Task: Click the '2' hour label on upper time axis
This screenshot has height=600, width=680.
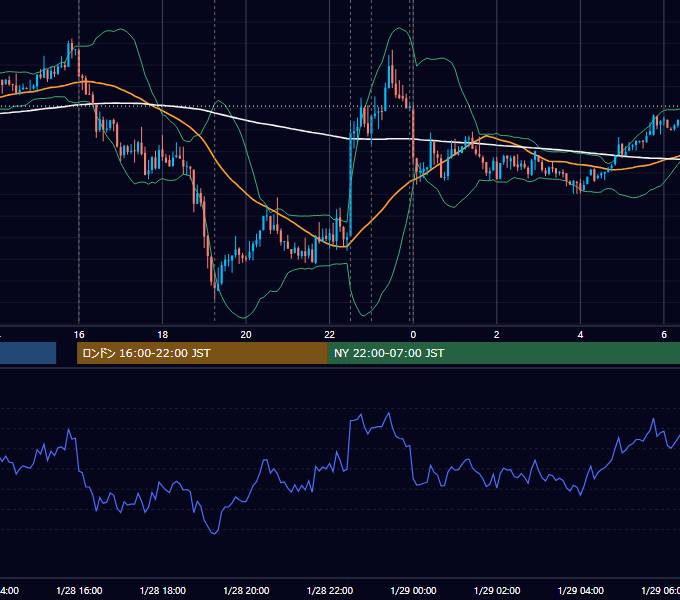Action: point(497,335)
